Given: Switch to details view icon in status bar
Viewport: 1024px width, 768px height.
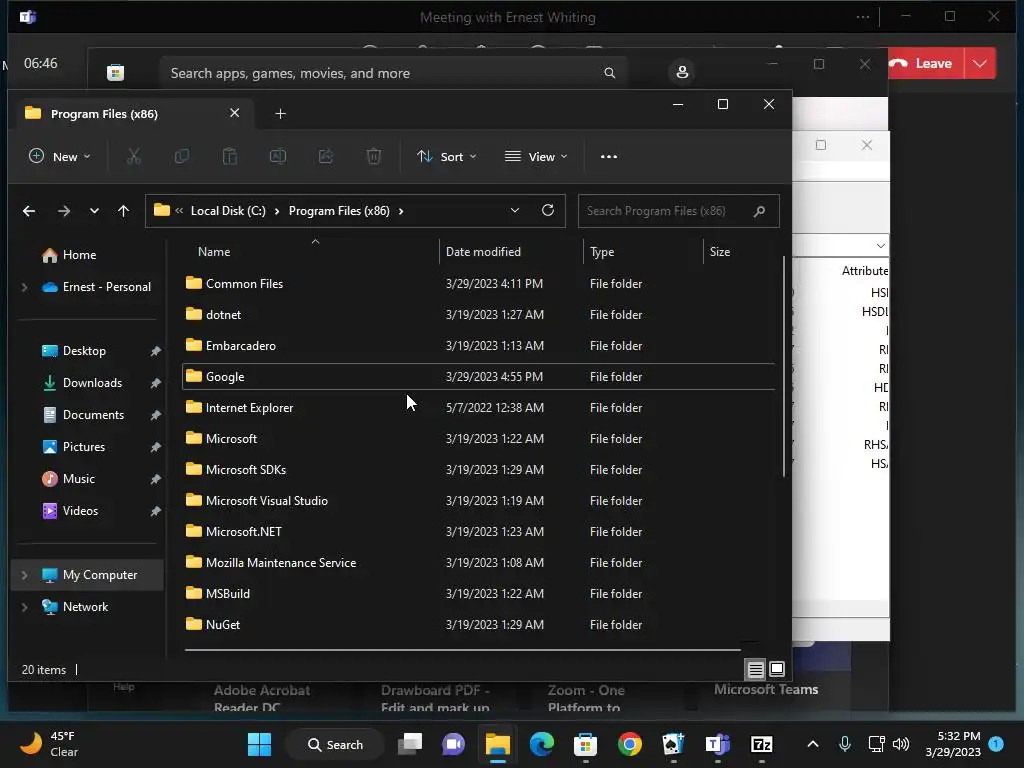Looking at the screenshot, I should pyautogui.click(x=756, y=669).
